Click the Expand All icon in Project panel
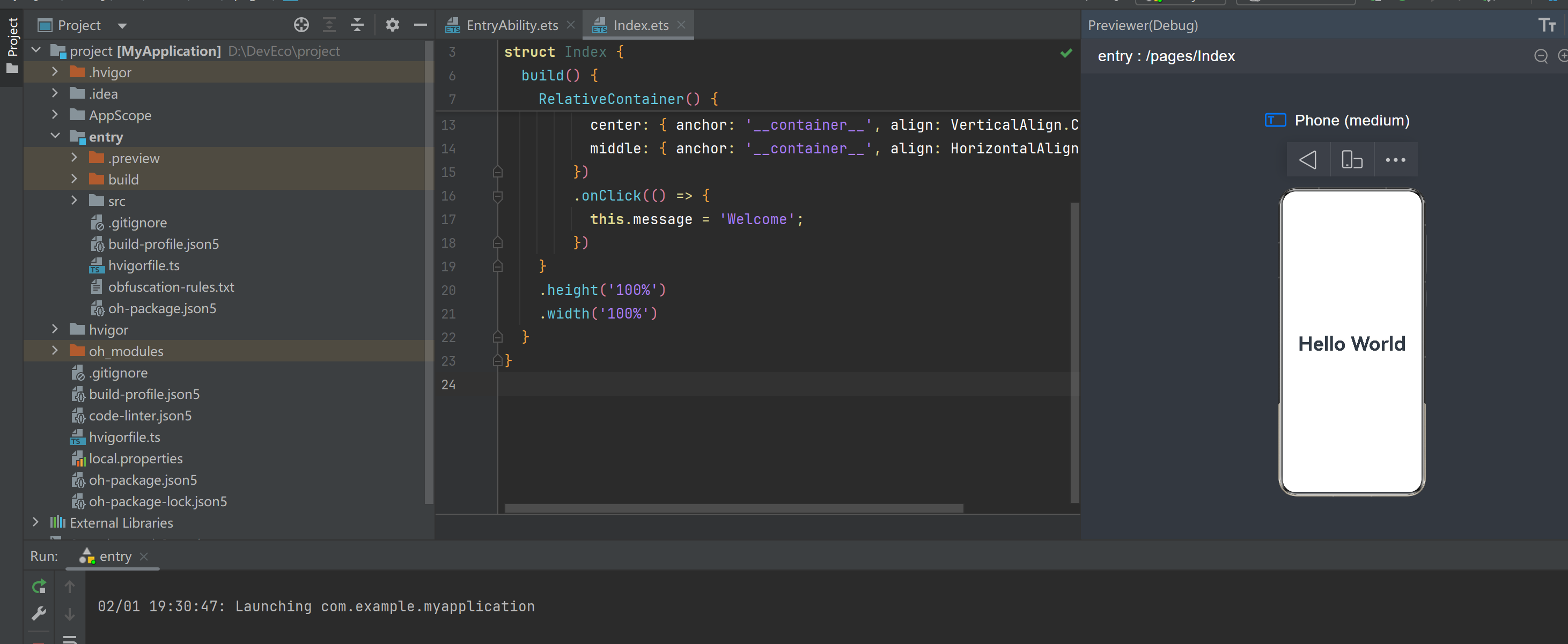The image size is (1568, 644). pyautogui.click(x=329, y=25)
